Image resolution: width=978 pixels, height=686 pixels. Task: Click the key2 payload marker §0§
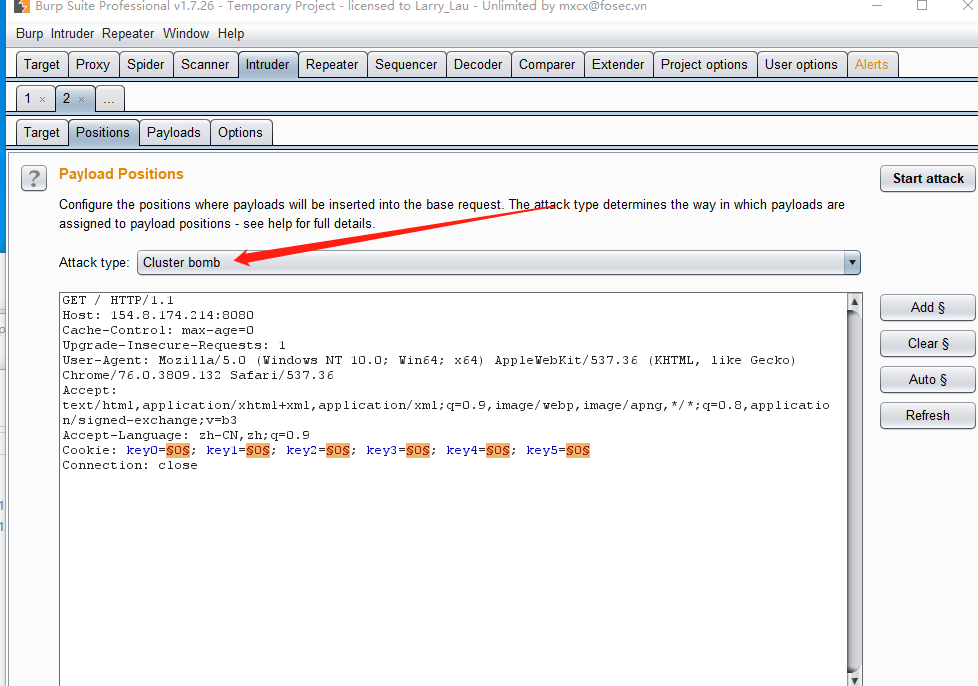pos(338,450)
